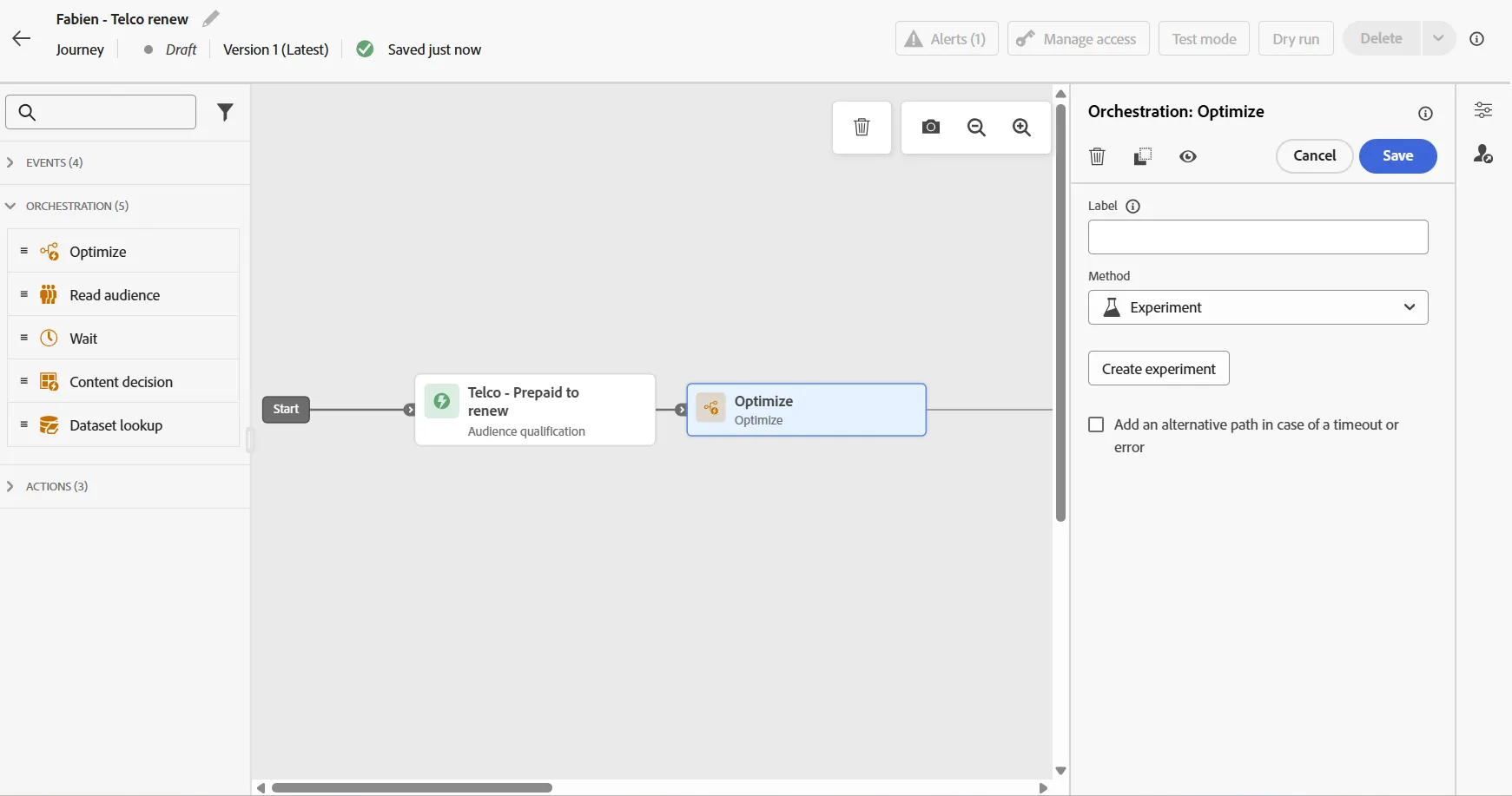Open the Alerts (1) button

coord(947,38)
